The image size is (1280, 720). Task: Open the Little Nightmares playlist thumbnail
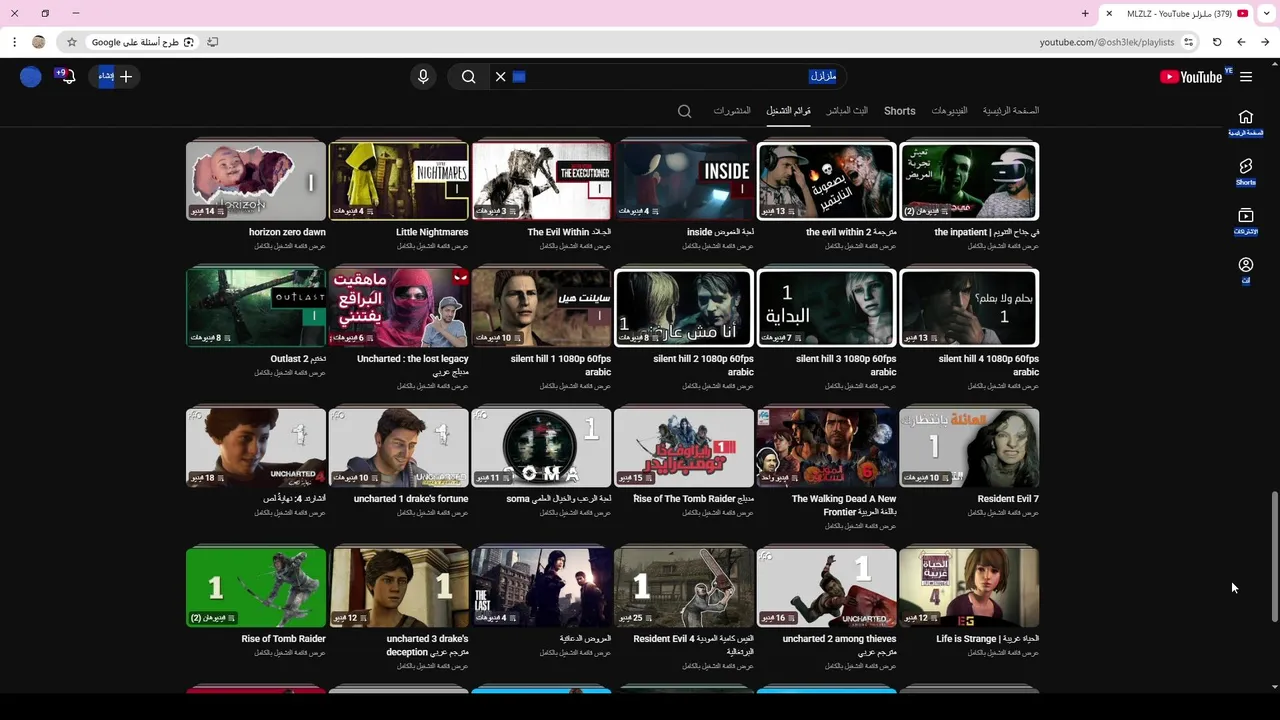point(399,180)
